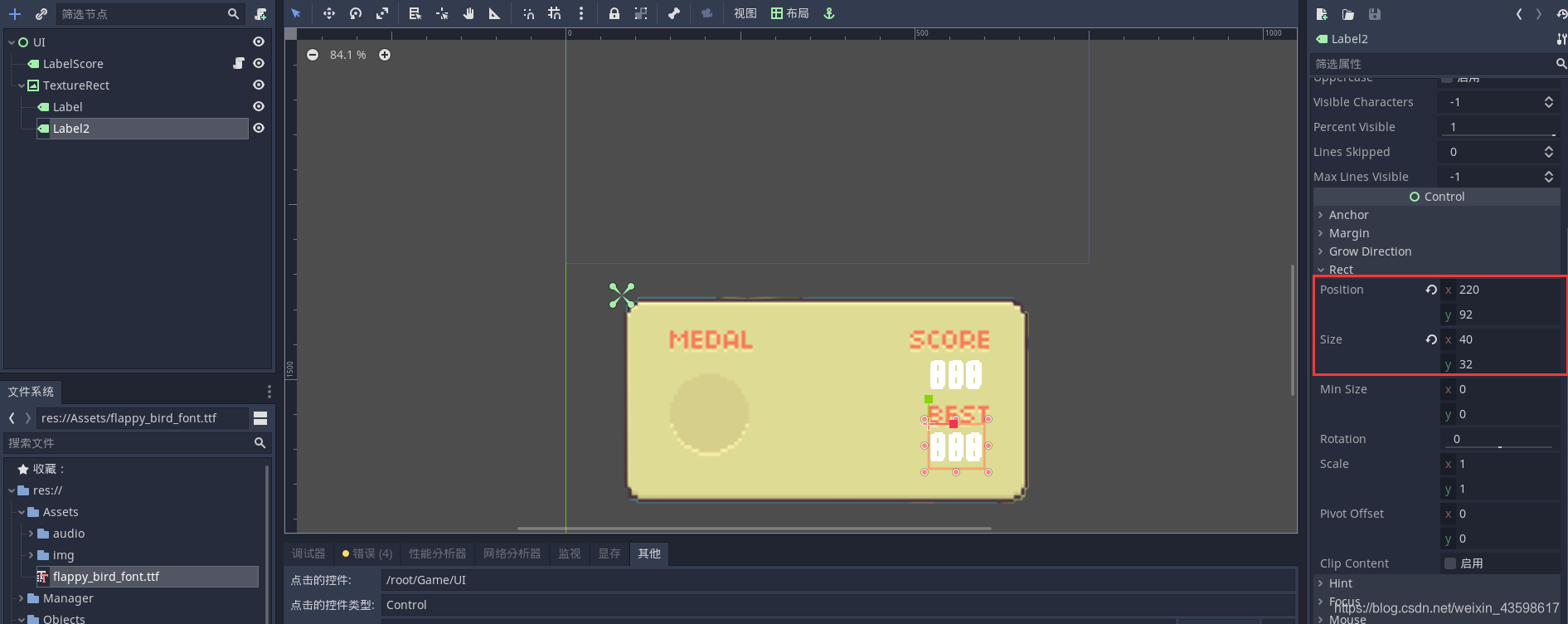This screenshot has height=624, width=1568.
Task: Toggle file system split view mode
Action: [x=260, y=418]
